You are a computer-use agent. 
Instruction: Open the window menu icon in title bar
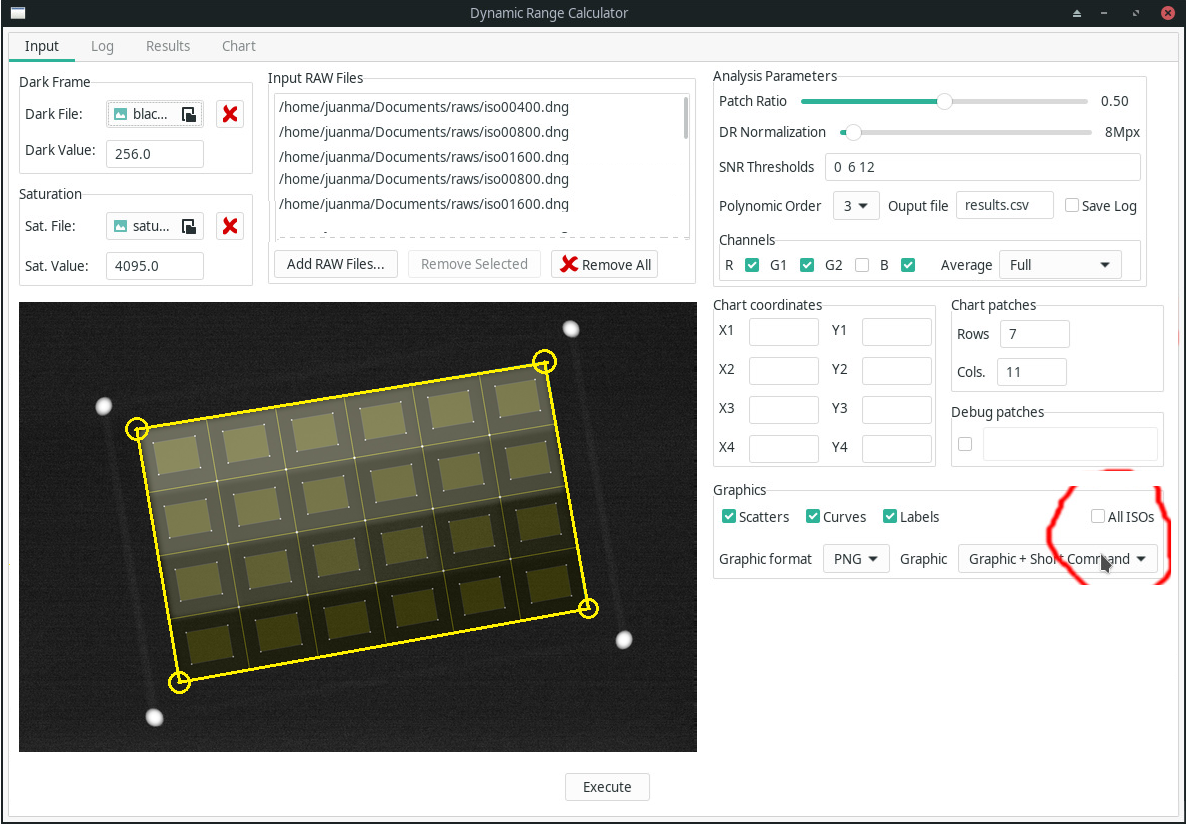pyautogui.click(x=18, y=13)
